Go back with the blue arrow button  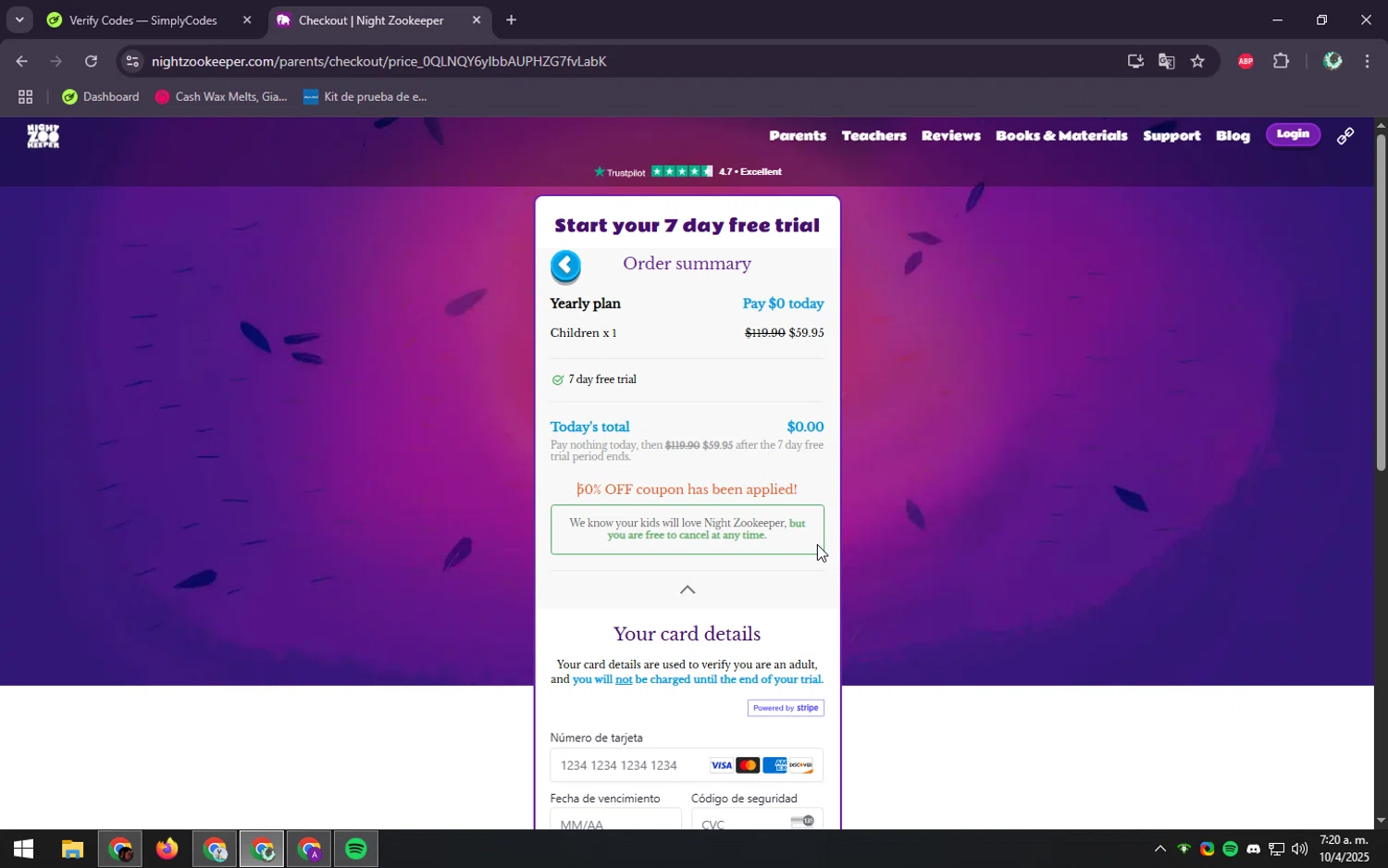point(565,267)
